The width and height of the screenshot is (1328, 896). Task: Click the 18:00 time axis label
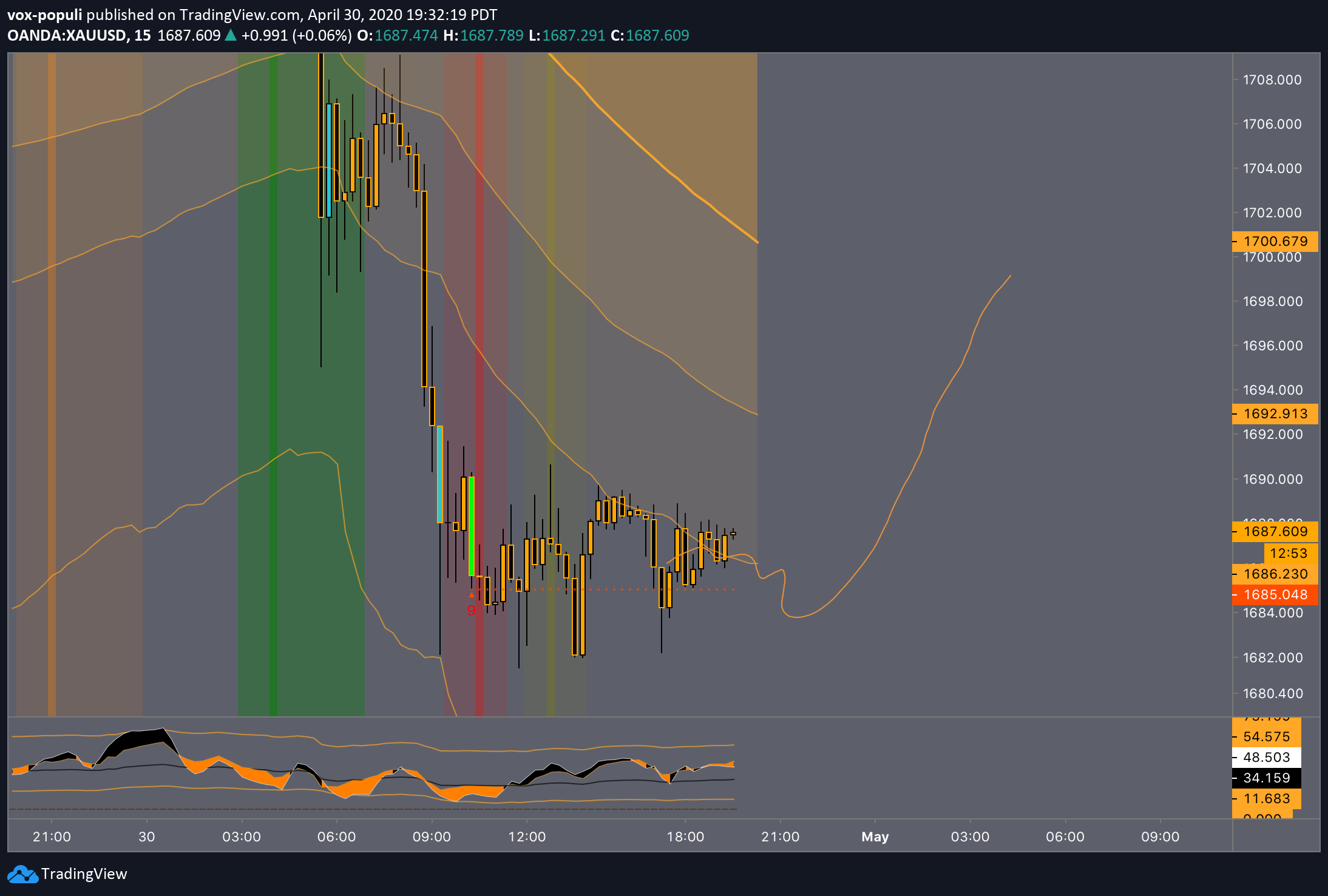pyautogui.click(x=685, y=837)
